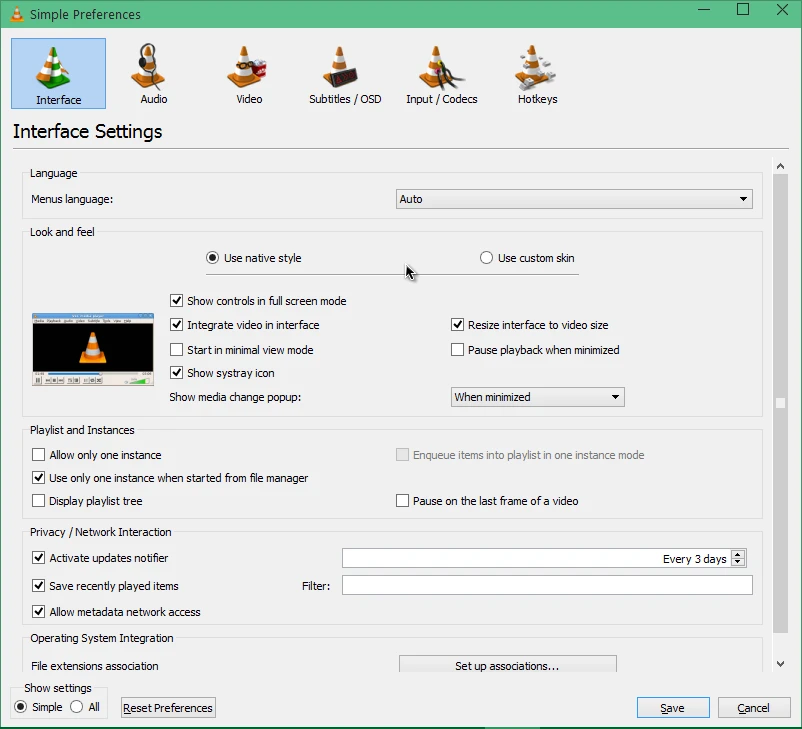Click the Reset Preferences button
Viewport: 802px width, 729px height.
click(x=167, y=707)
